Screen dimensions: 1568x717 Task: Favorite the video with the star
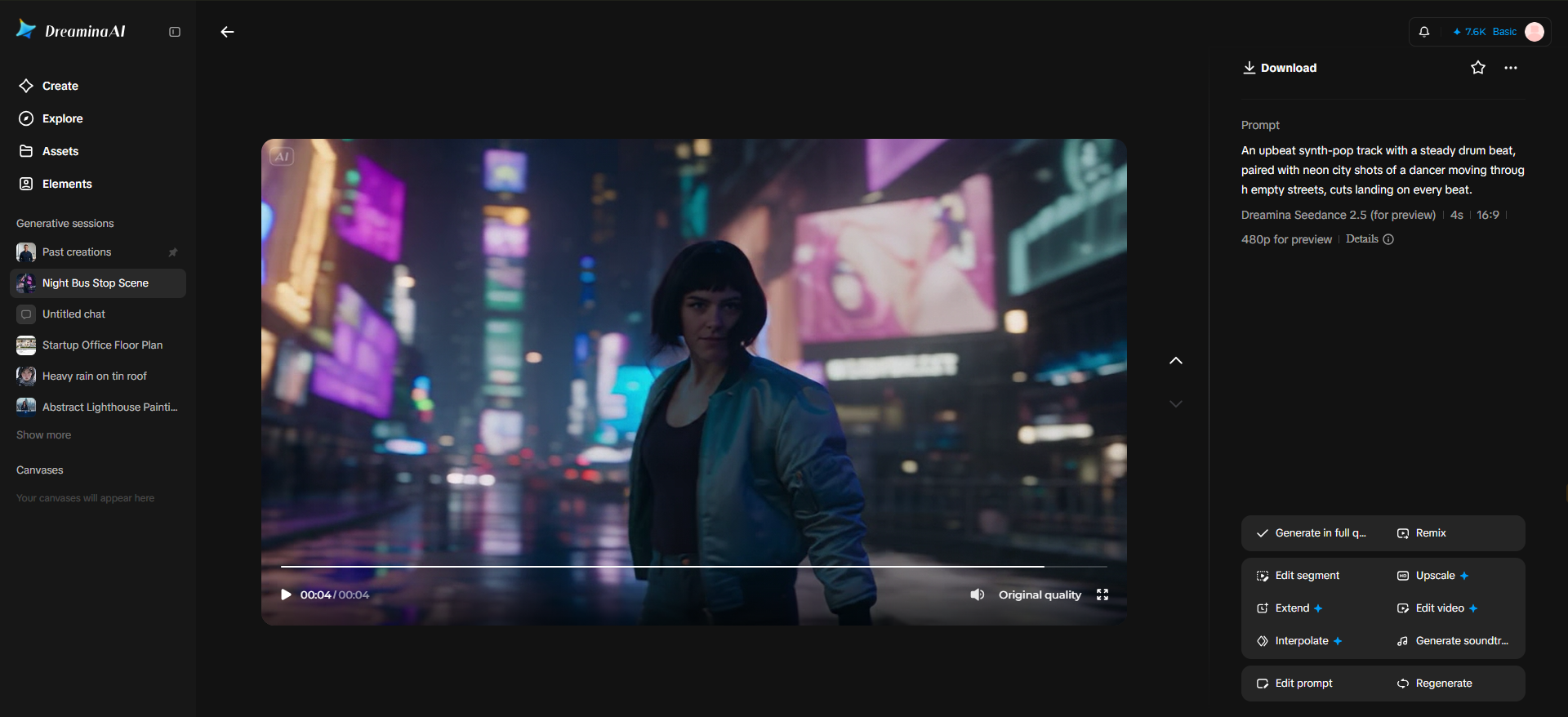(x=1478, y=68)
